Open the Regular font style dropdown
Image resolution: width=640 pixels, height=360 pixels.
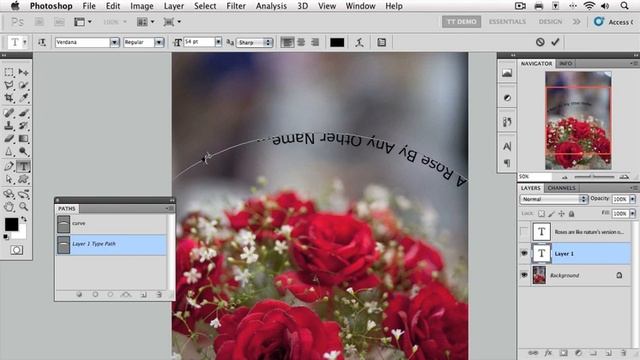click(159, 42)
